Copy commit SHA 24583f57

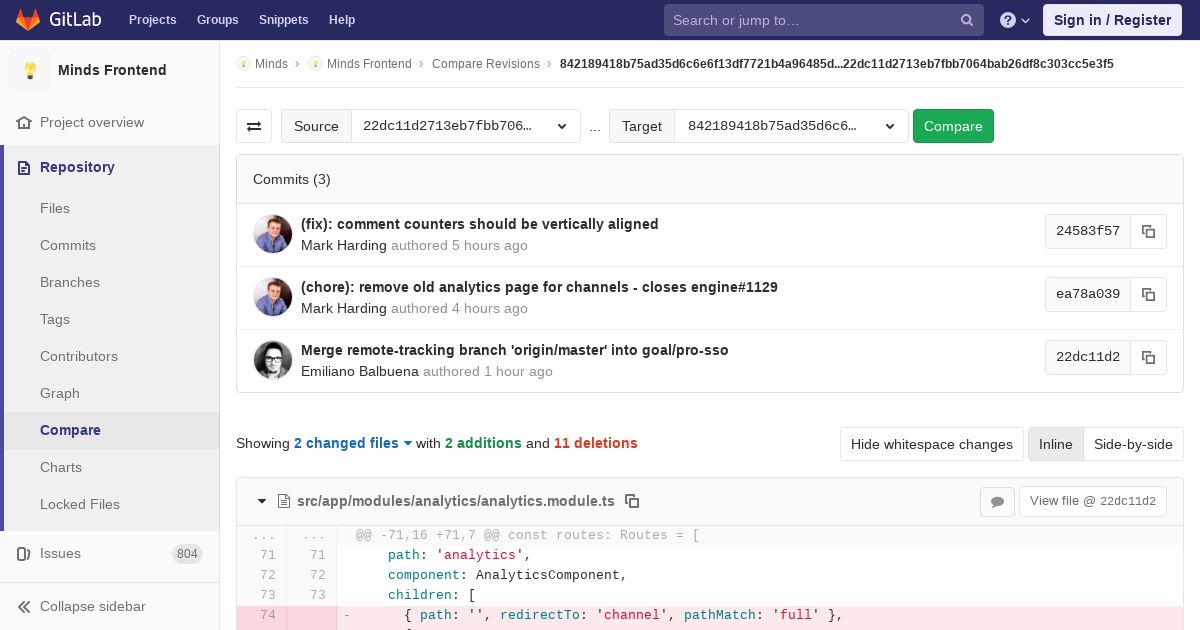pos(1148,231)
